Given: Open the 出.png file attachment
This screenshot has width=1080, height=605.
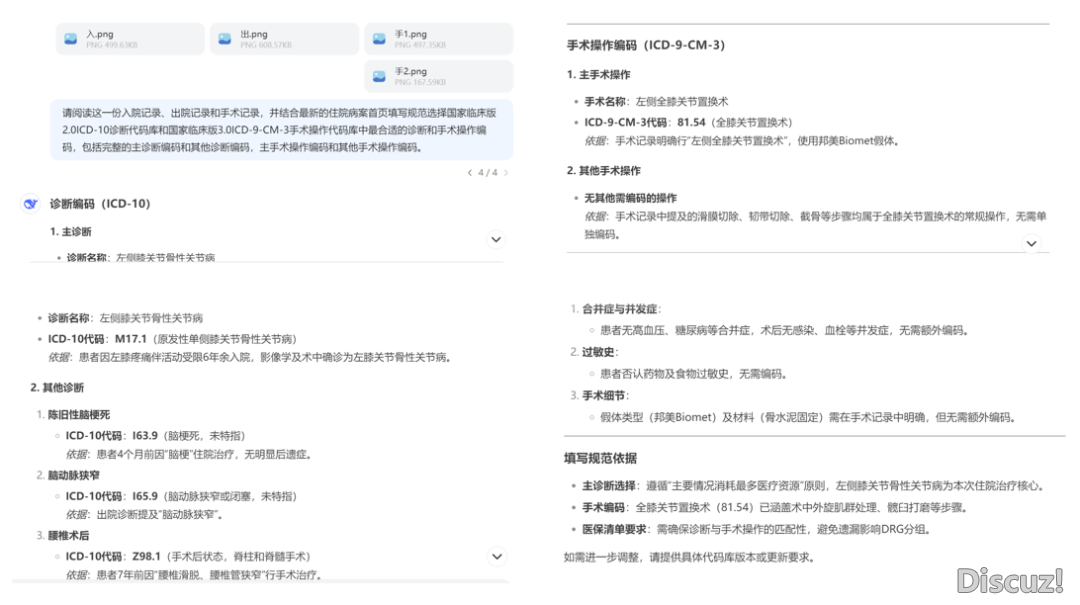Looking at the screenshot, I should (x=284, y=39).
